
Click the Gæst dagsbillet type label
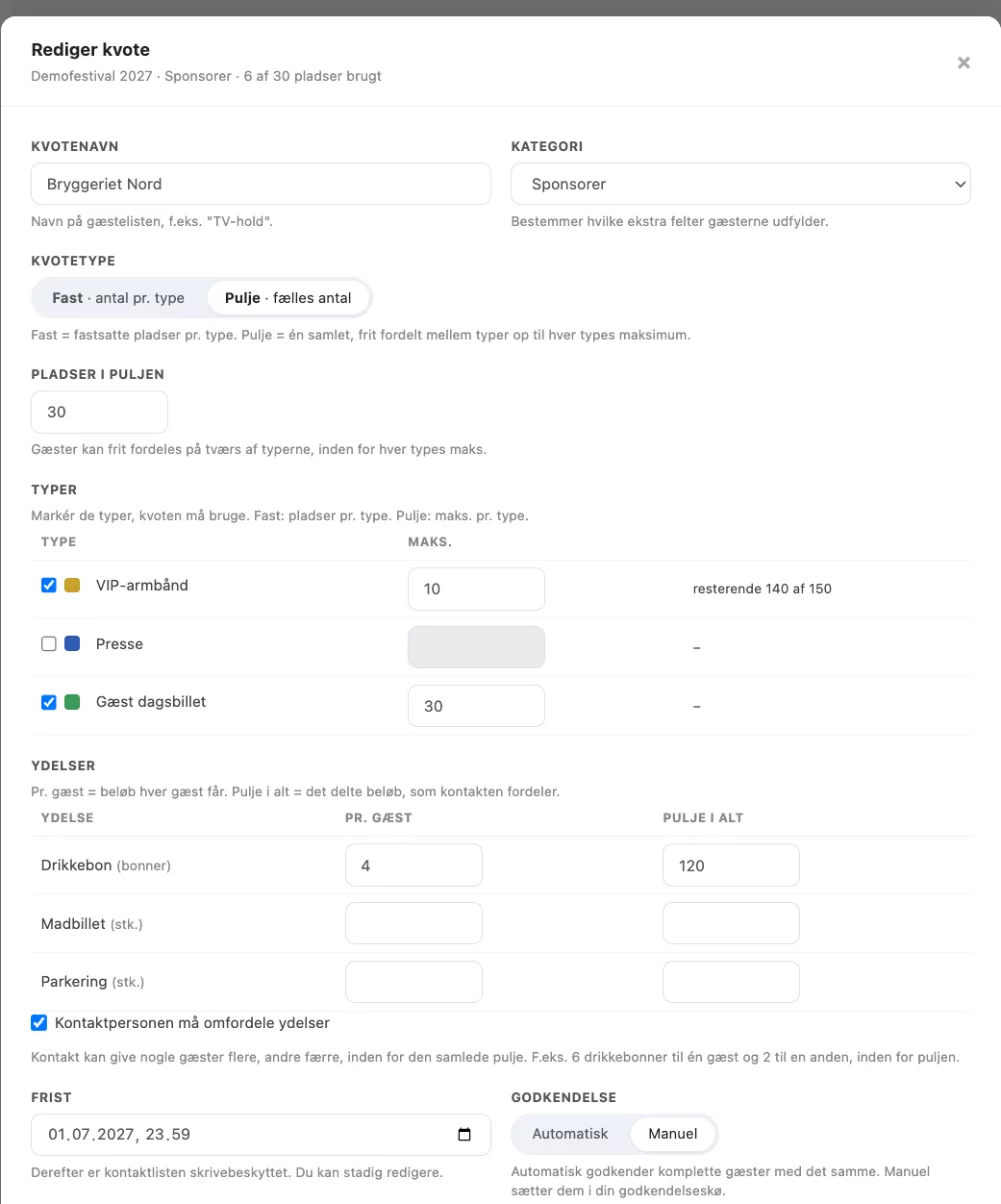click(151, 702)
